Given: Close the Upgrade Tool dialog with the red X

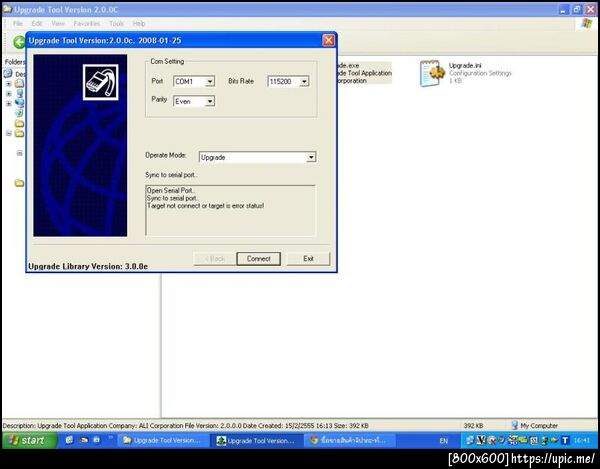Looking at the screenshot, I should tap(328, 40).
